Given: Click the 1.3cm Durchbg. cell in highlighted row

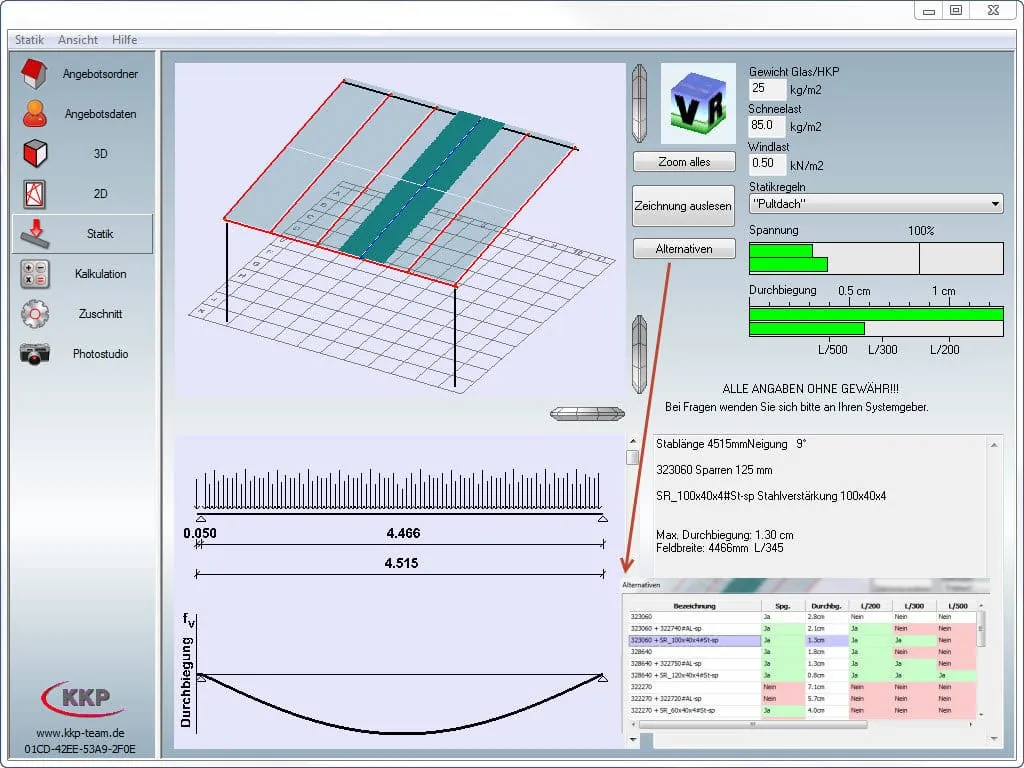Looking at the screenshot, I should [x=826, y=640].
